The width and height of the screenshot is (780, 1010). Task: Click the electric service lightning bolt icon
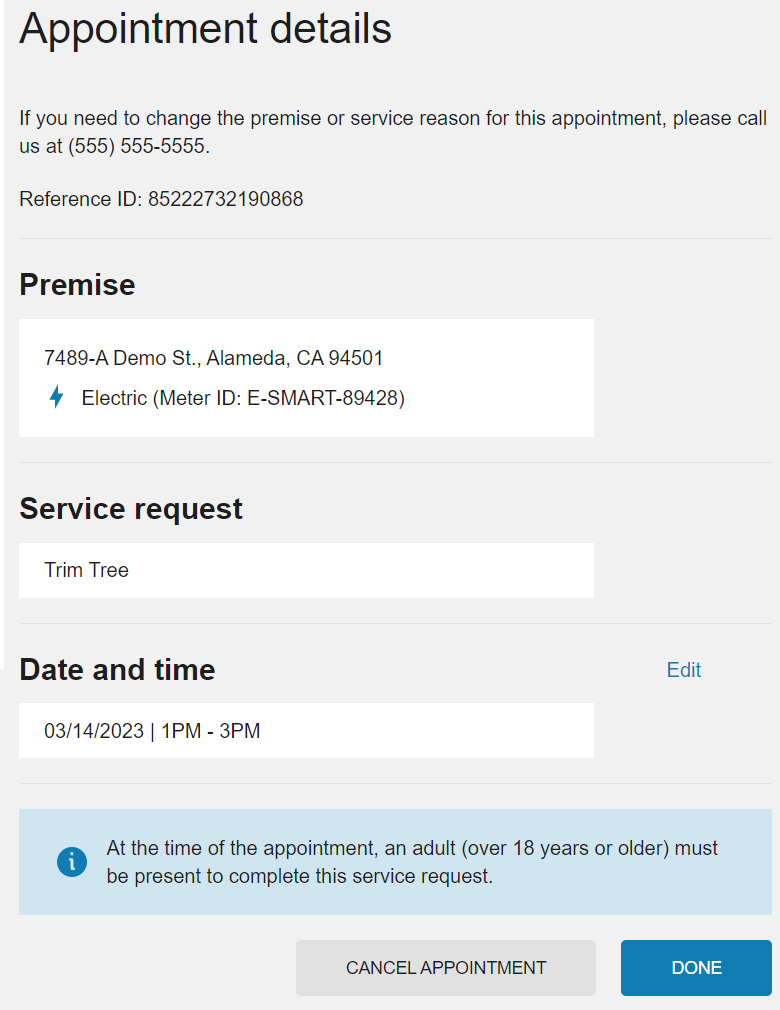pyautogui.click(x=57, y=396)
